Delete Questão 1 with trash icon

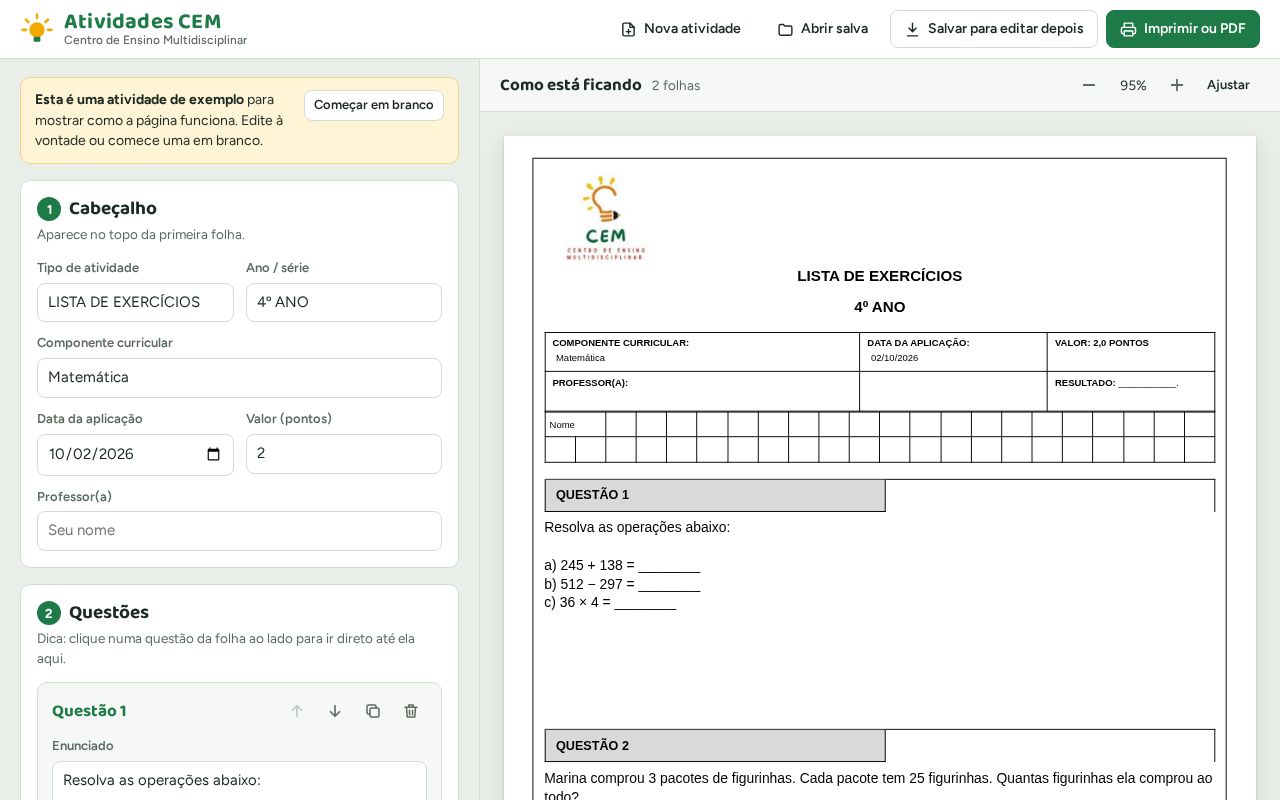[411, 711]
